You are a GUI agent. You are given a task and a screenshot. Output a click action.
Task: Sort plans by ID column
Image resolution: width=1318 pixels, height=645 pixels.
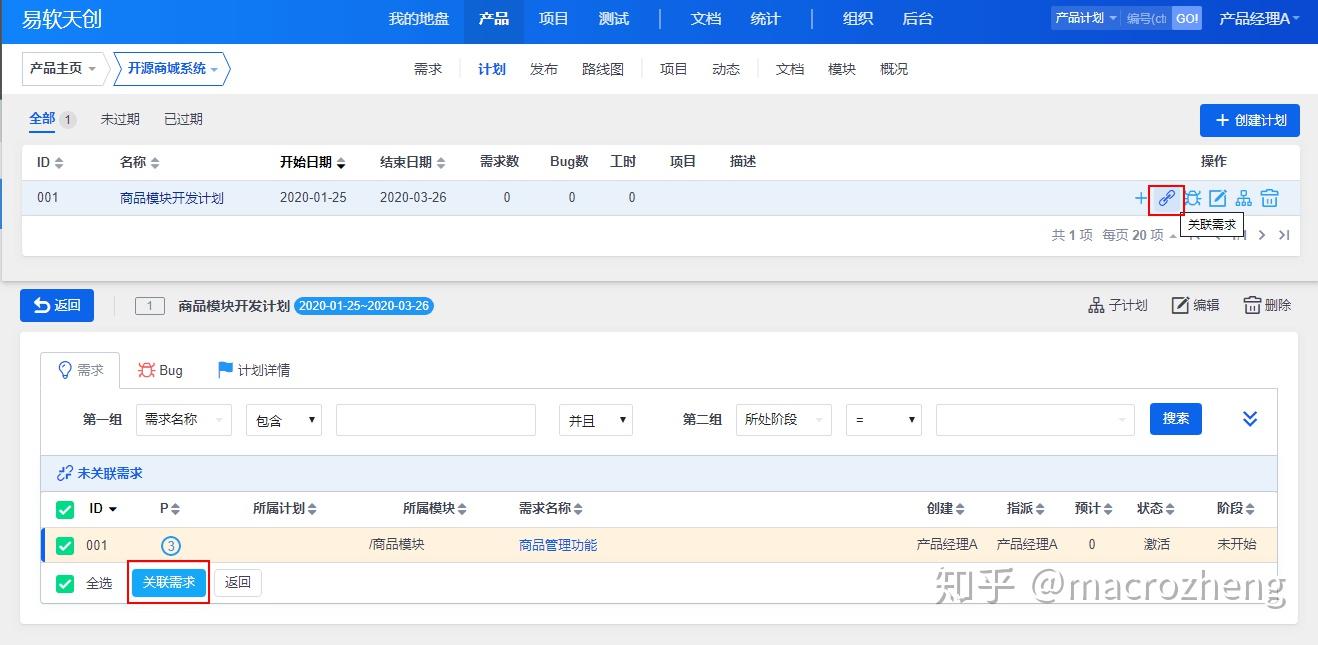[x=50, y=162]
